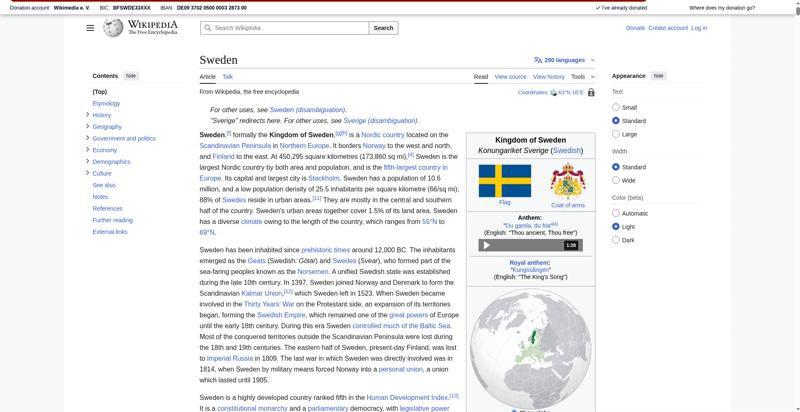Screen dimensions: 800x412
Task: Switch to the Talk tab
Action: click(x=228, y=76)
